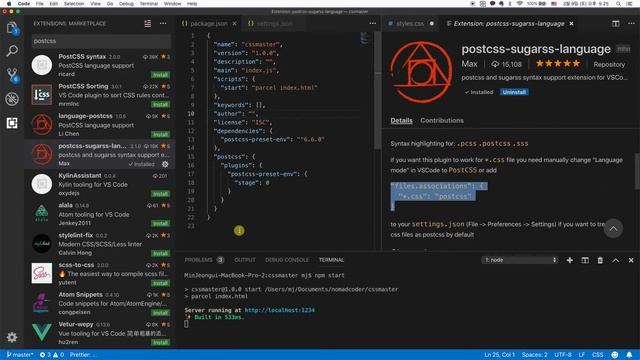This screenshot has height=360, width=640.
Task: Open the Contributions tab of extension
Action: tap(442, 120)
